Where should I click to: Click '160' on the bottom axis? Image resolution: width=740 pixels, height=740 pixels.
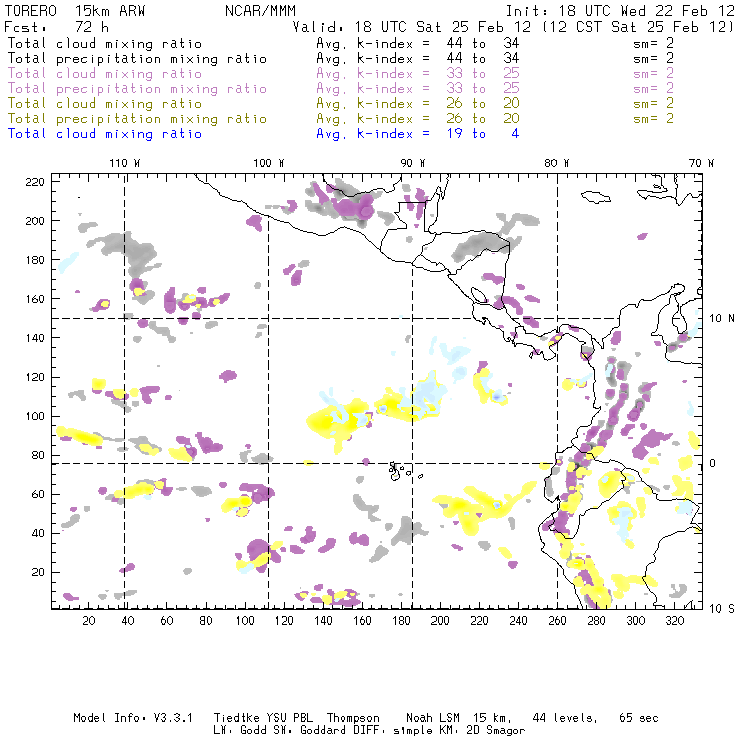(362, 621)
